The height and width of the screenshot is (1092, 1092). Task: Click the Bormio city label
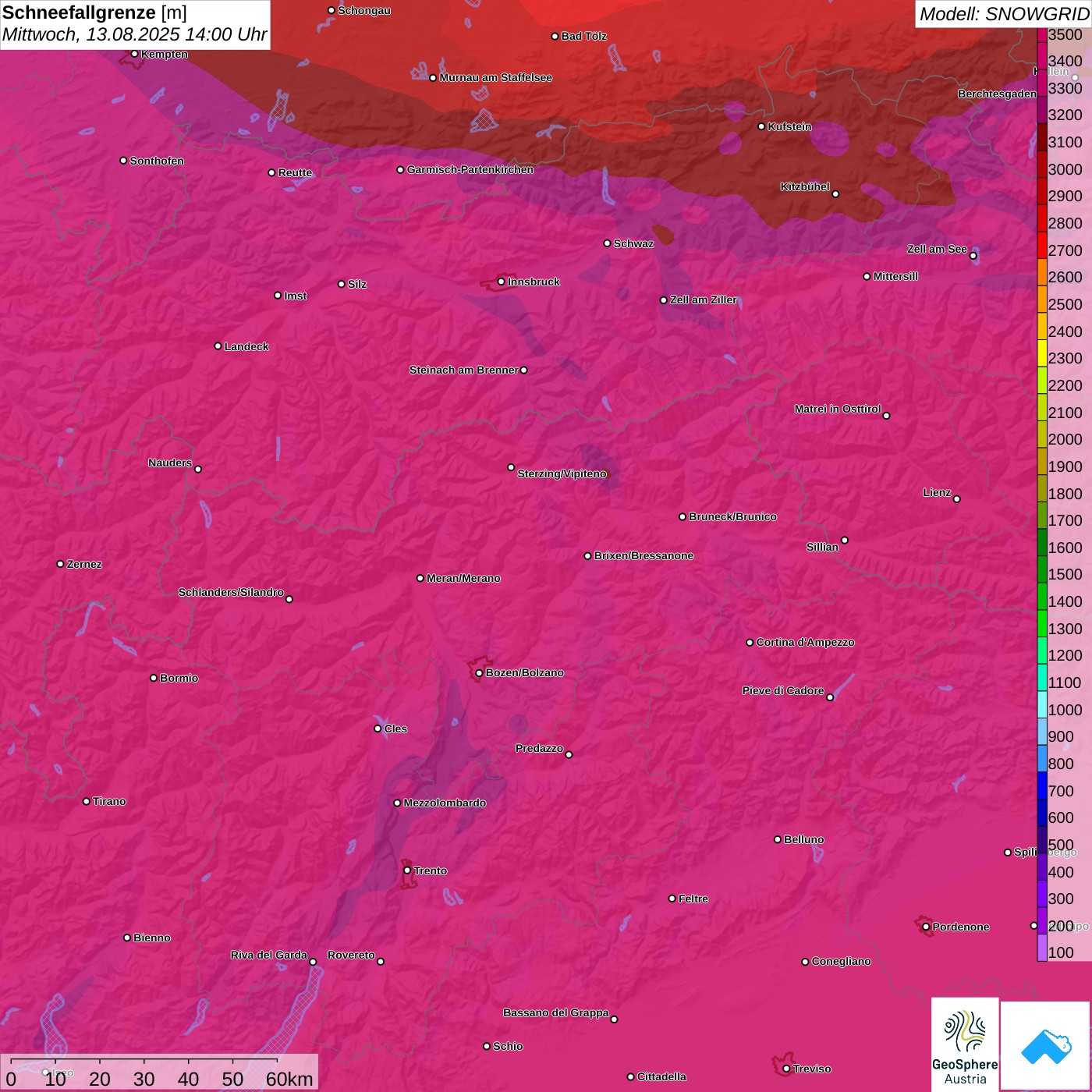tap(179, 678)
